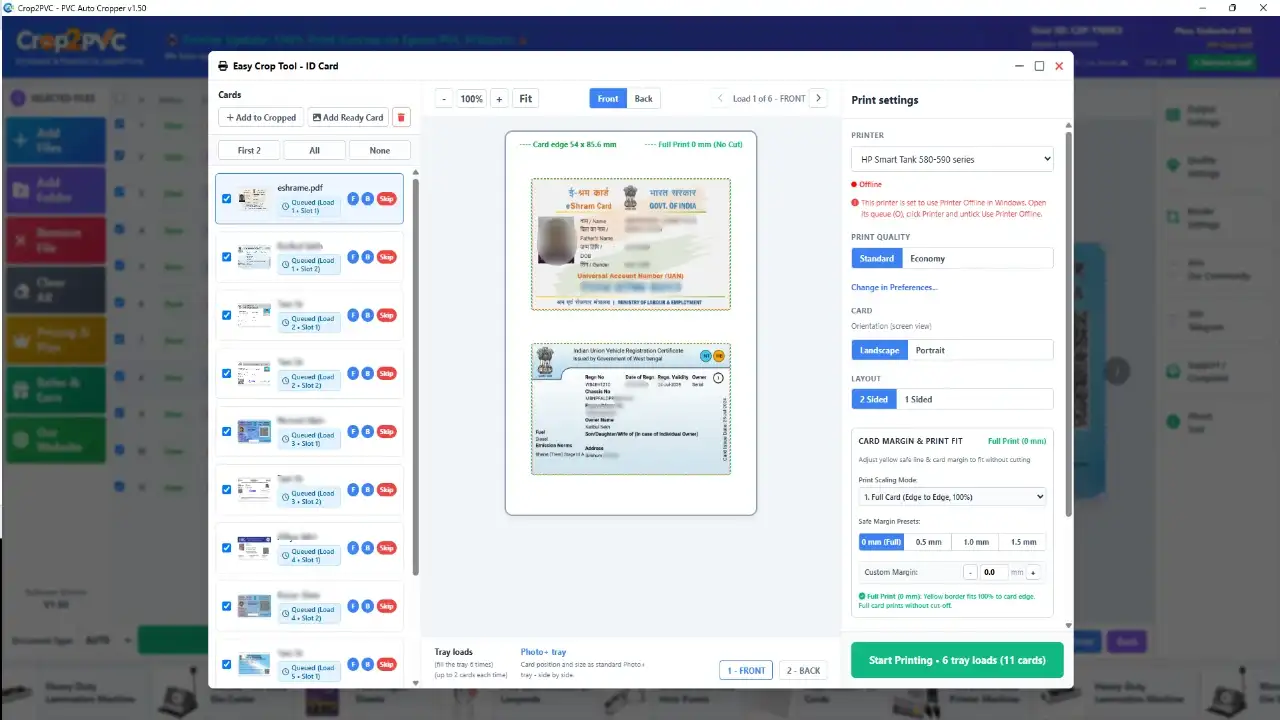The image size is (1280, 720).
Task: Open the Print Scaling Mode dropdown
Action: 952,497
